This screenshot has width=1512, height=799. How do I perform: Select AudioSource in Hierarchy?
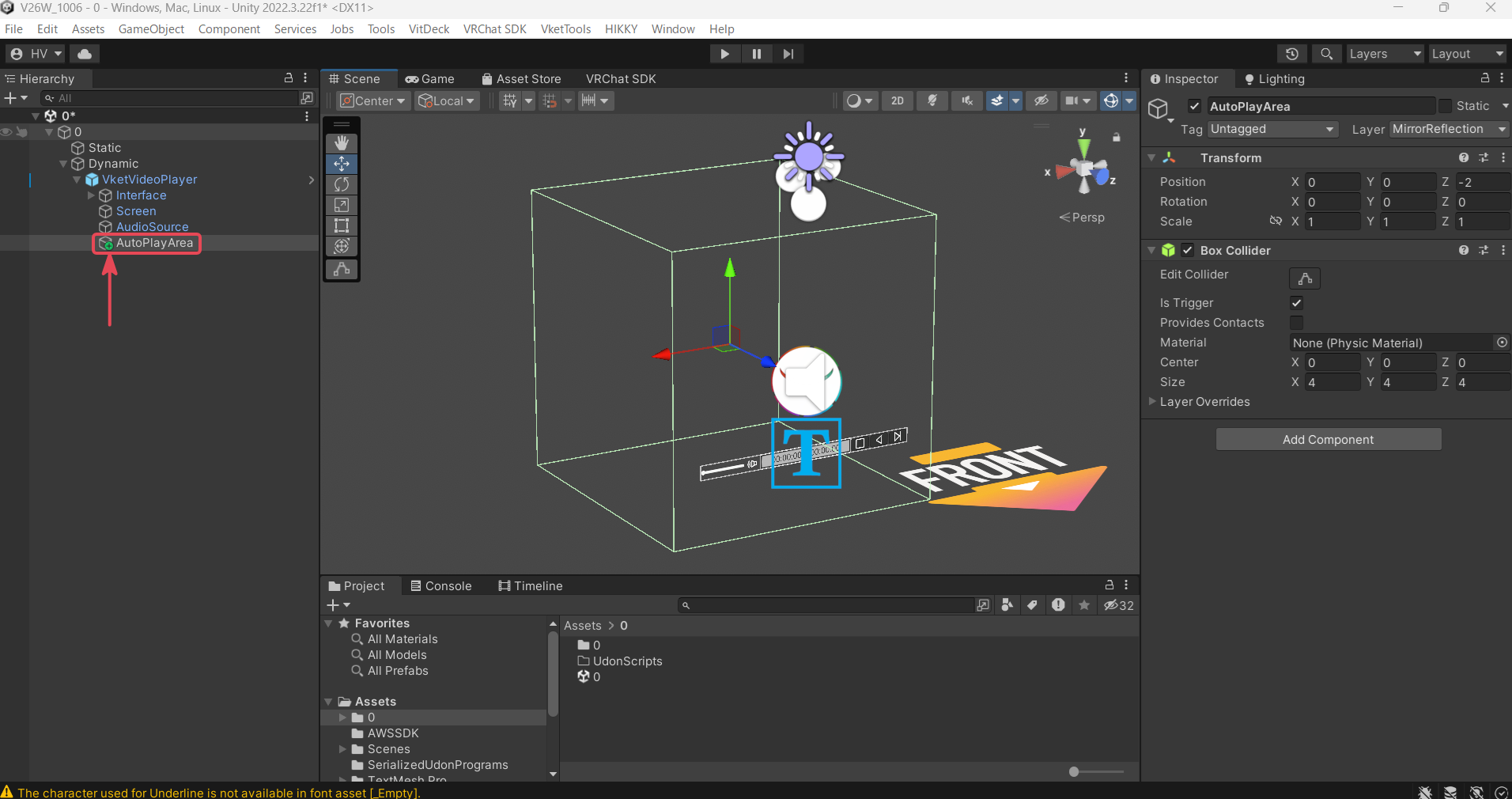(x=152, y=227)
